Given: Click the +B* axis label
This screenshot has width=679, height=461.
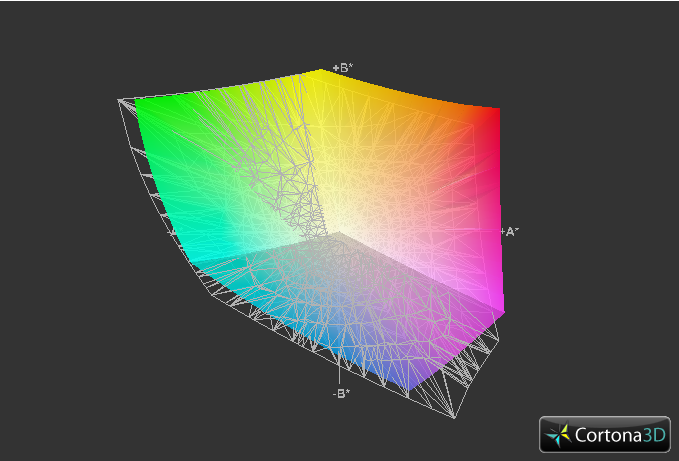Looking at the screenshot, I should (343, 68).
